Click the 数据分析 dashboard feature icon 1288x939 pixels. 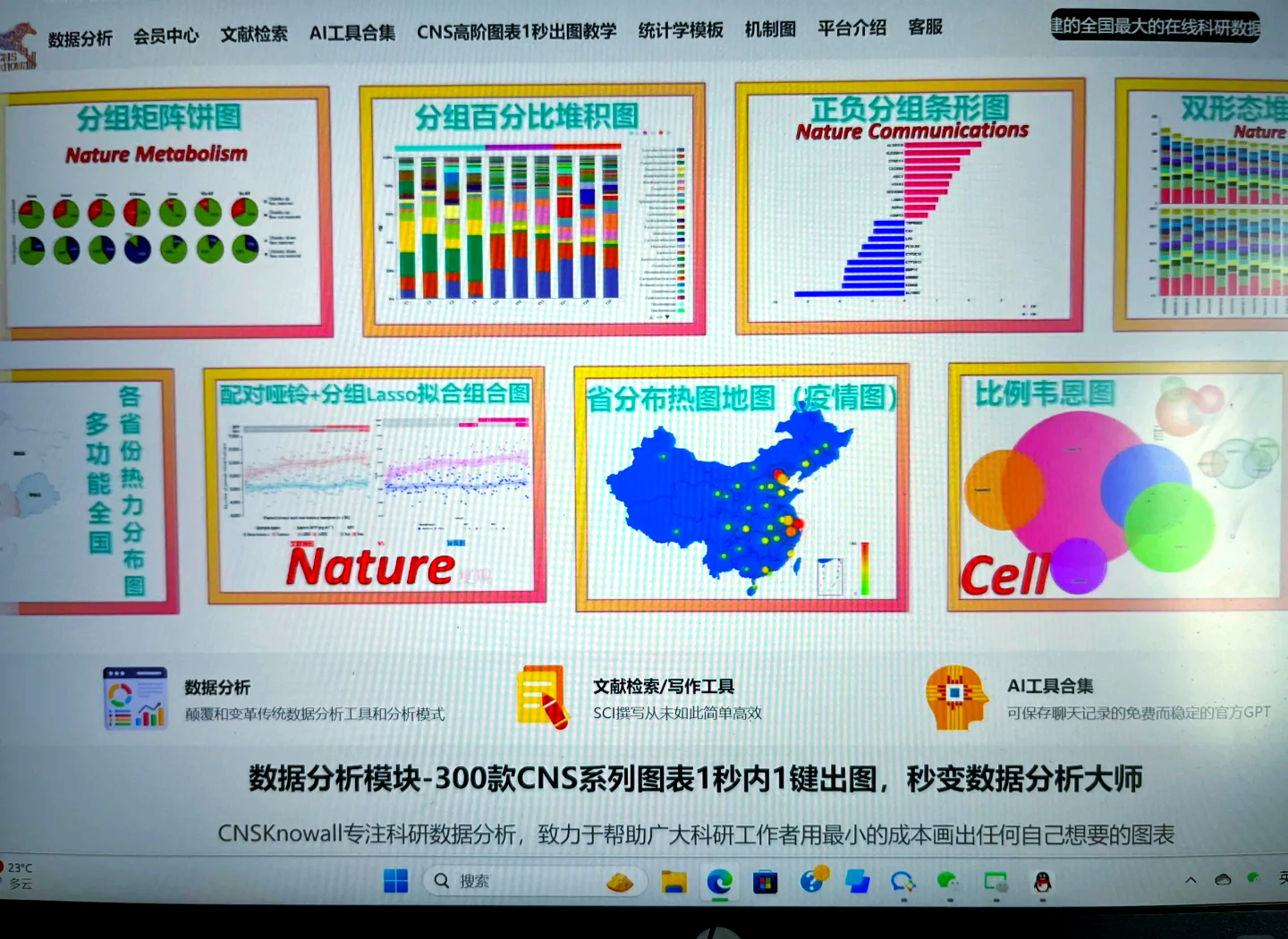tap(135, 698)
